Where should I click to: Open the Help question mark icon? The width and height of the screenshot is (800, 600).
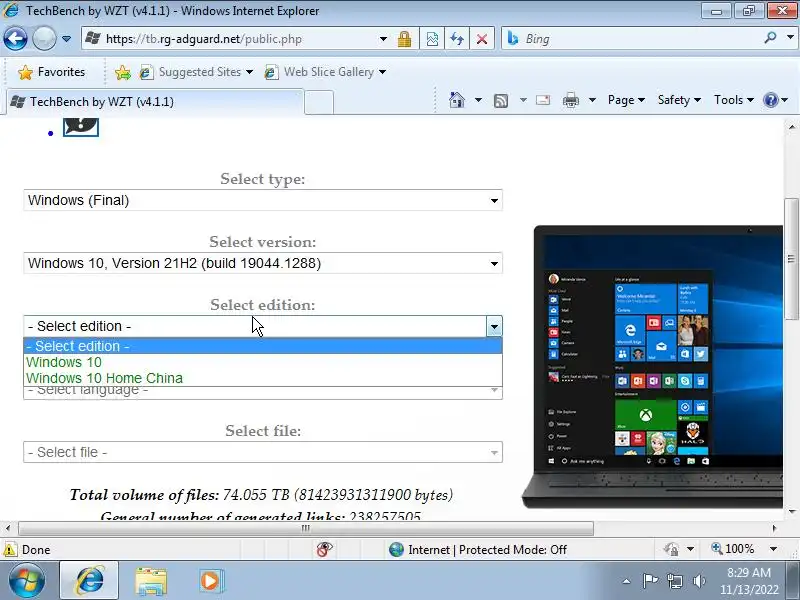click(x=770, y=100)
